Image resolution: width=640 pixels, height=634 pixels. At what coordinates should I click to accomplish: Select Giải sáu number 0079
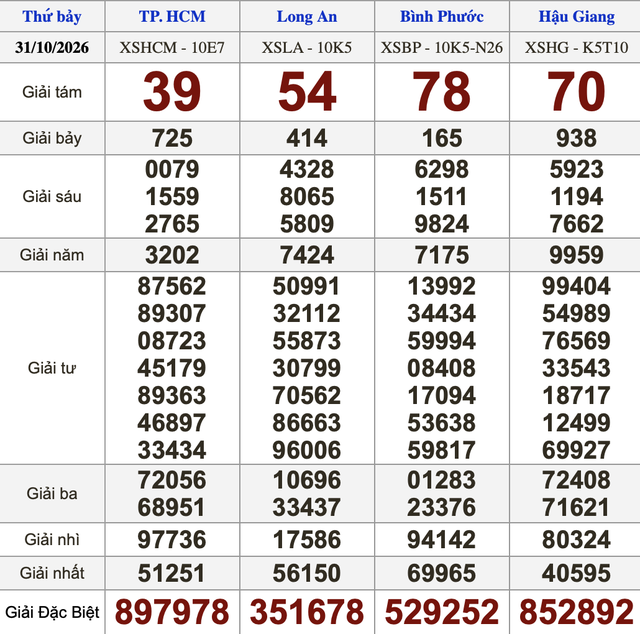172,169
